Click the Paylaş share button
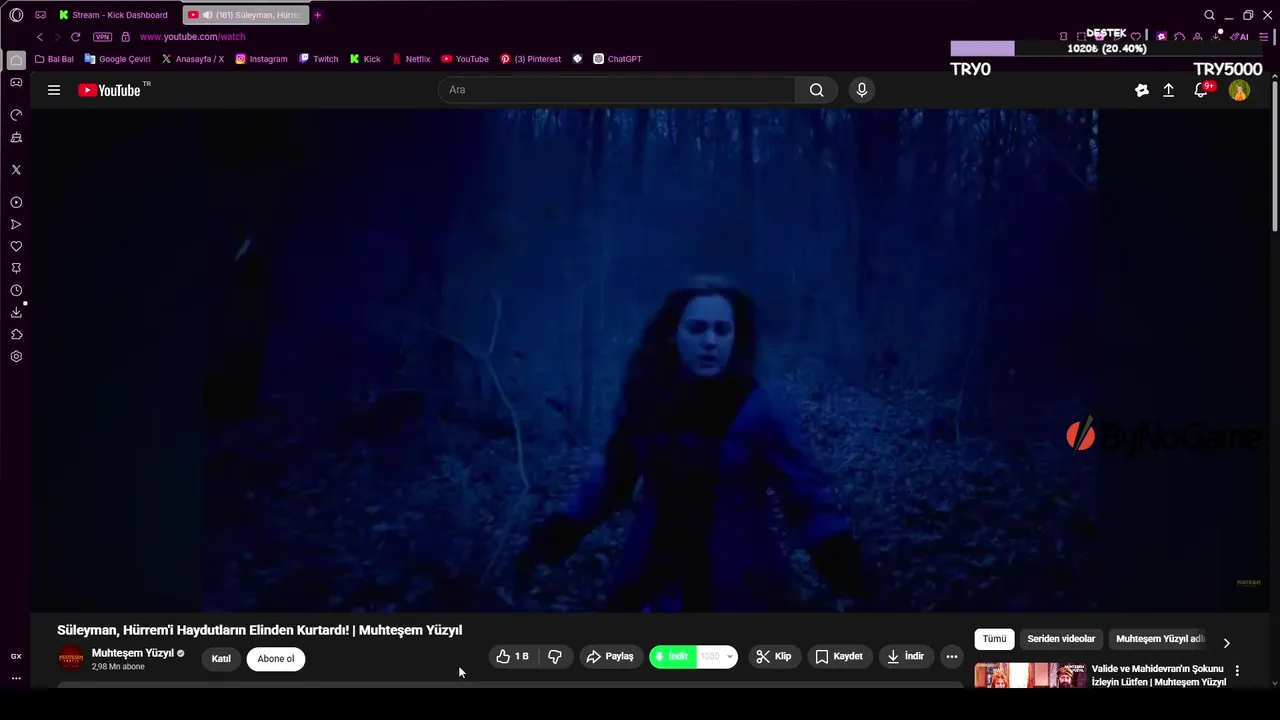The height and width of the screenshot is (720, 1280). (610, 657)
